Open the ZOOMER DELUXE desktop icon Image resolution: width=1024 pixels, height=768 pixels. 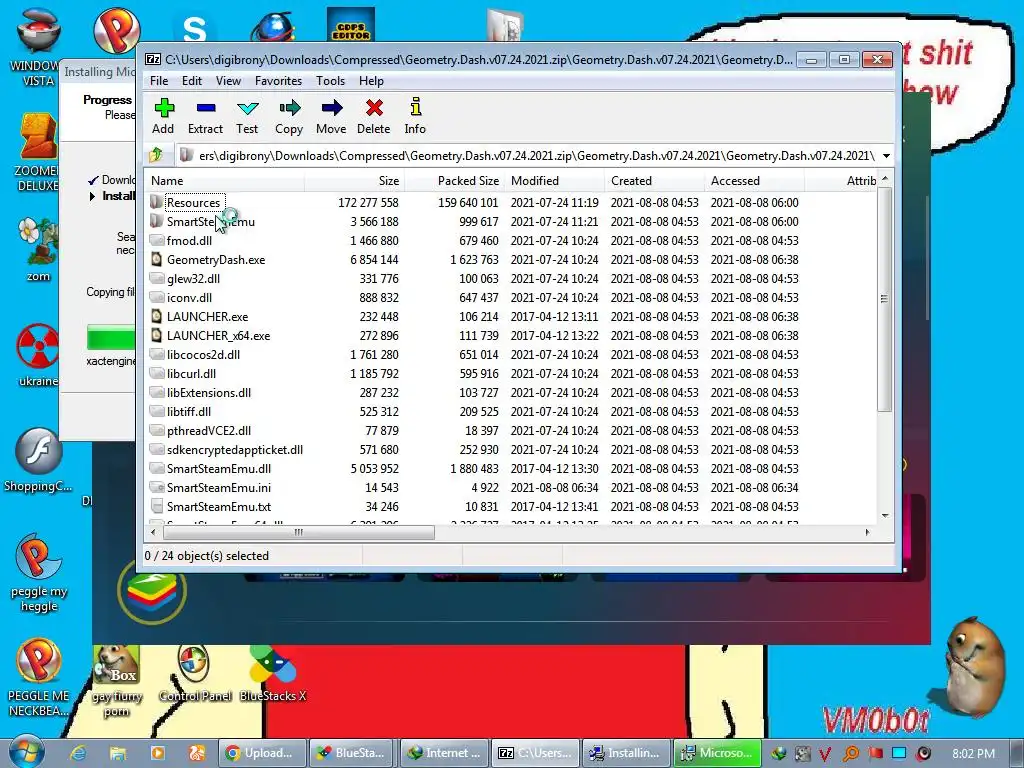38,153
